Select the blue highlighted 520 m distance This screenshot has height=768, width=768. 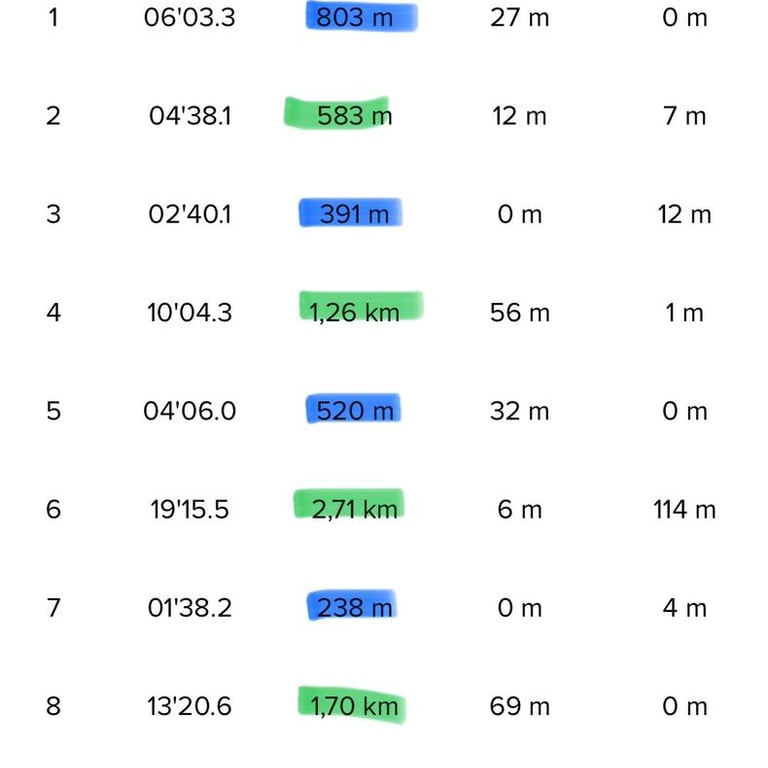pos(355,411)
